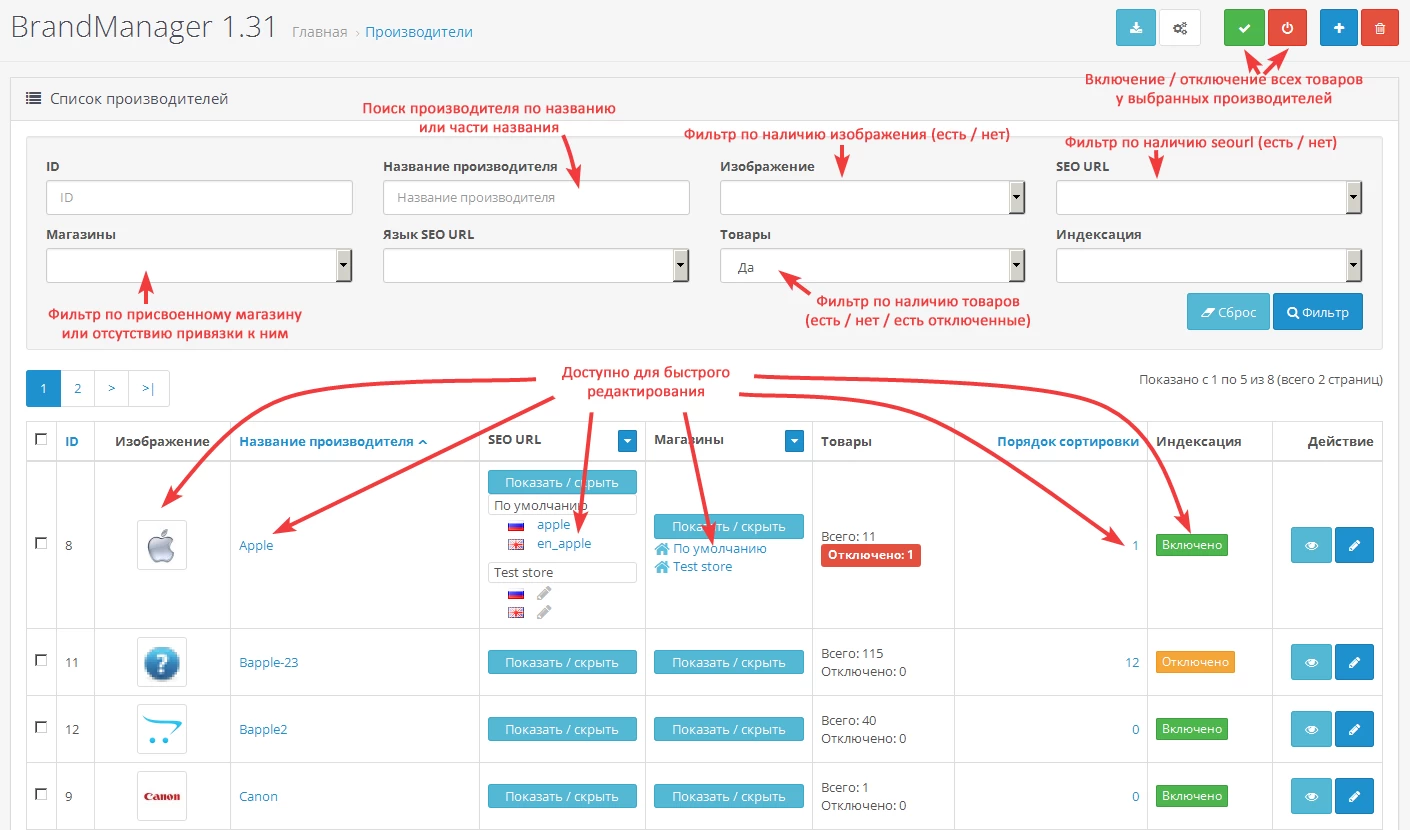The image size is (1410, 830).
Task: Open Производители breadcrumb link
Action: coord(419,32)
